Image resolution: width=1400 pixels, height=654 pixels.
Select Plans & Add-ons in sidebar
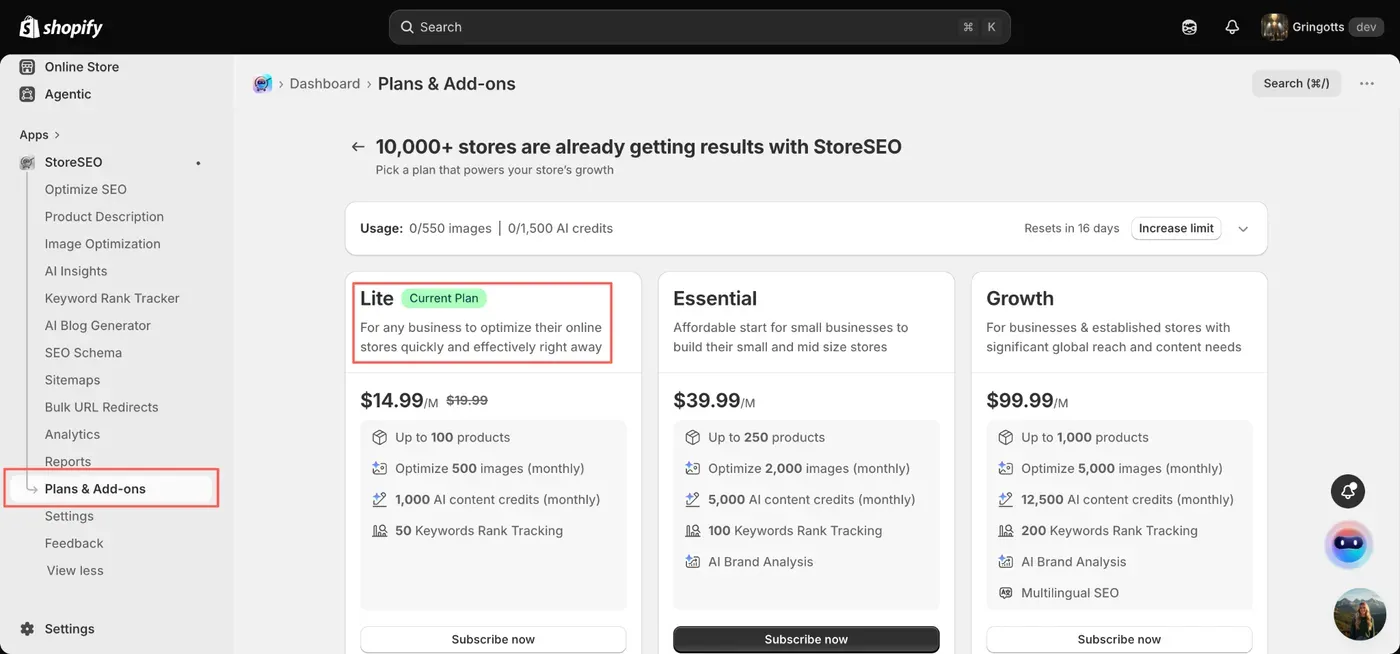point(95,489)
